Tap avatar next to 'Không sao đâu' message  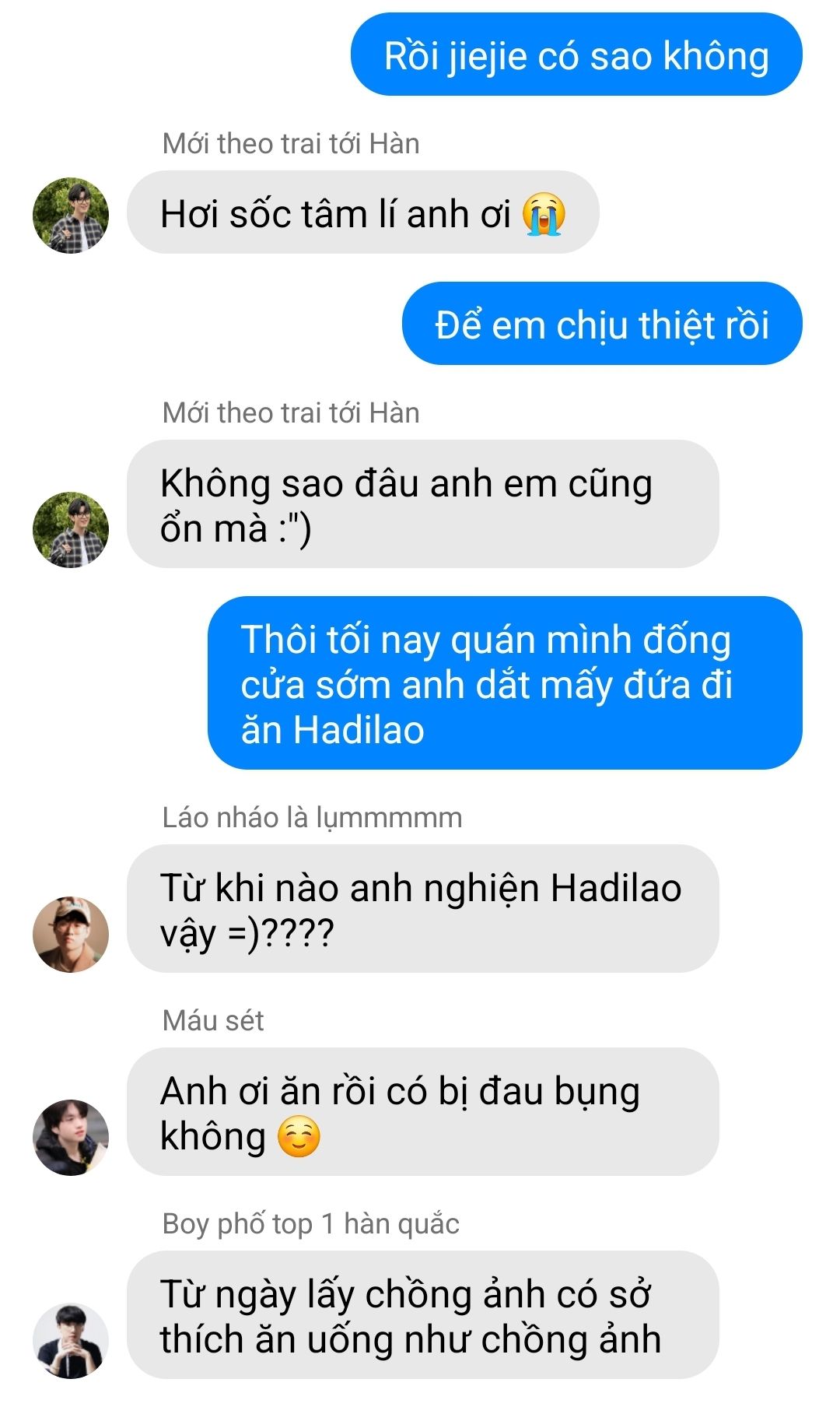pos(71,529)
